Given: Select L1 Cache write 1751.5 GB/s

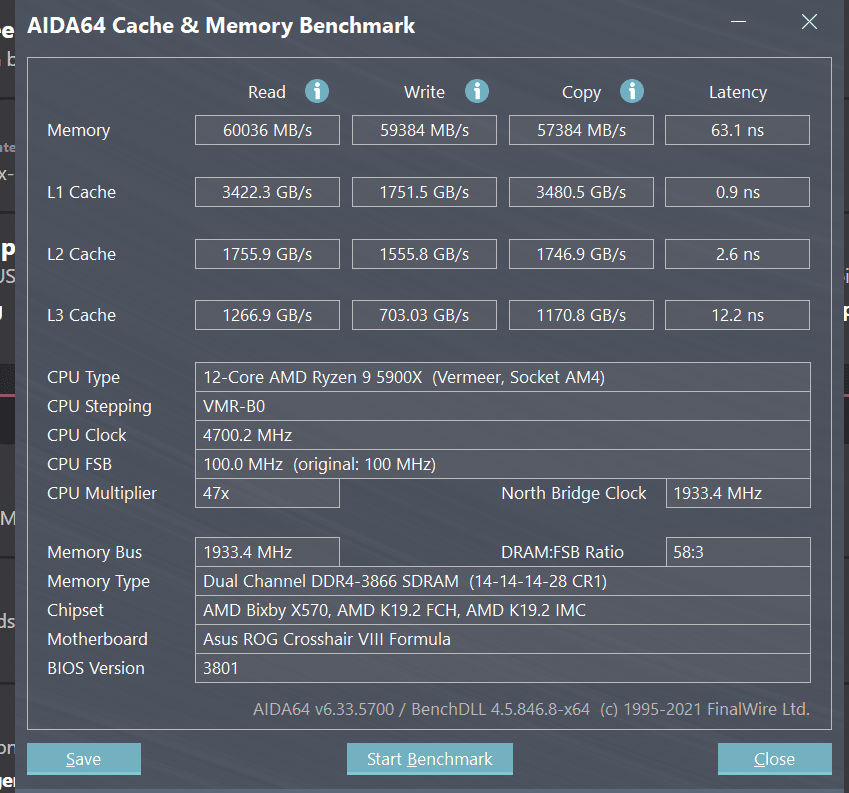Looking at the screenshot, I should 424,192.
